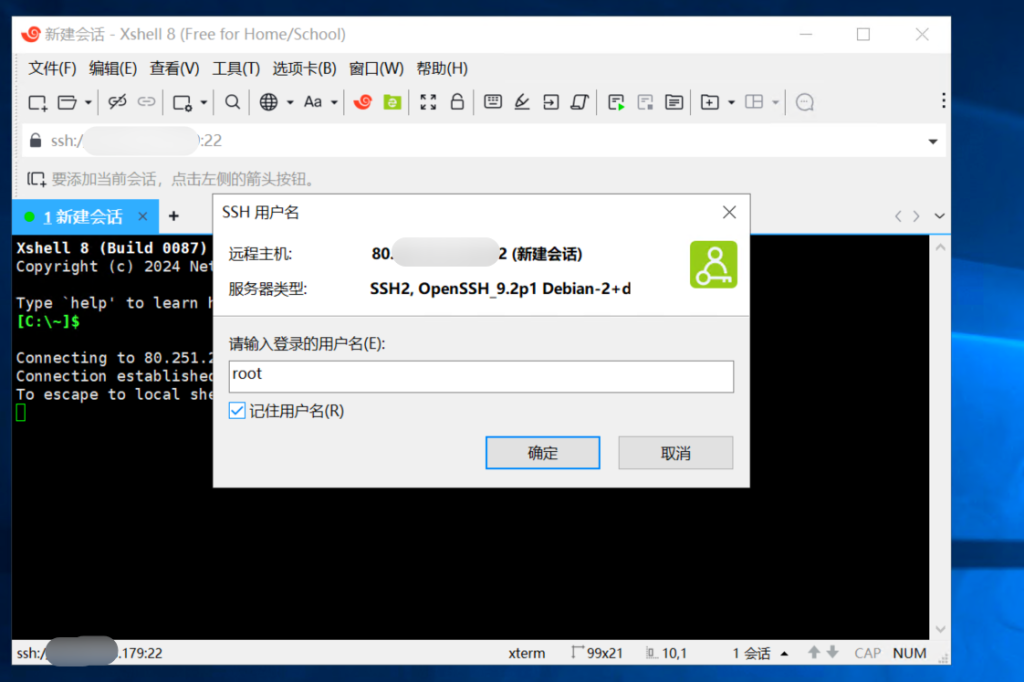Image resolution: width=1024 pixels, height=682 pixels.
Task: Click the 取消 button
Action: coord(676,453)
